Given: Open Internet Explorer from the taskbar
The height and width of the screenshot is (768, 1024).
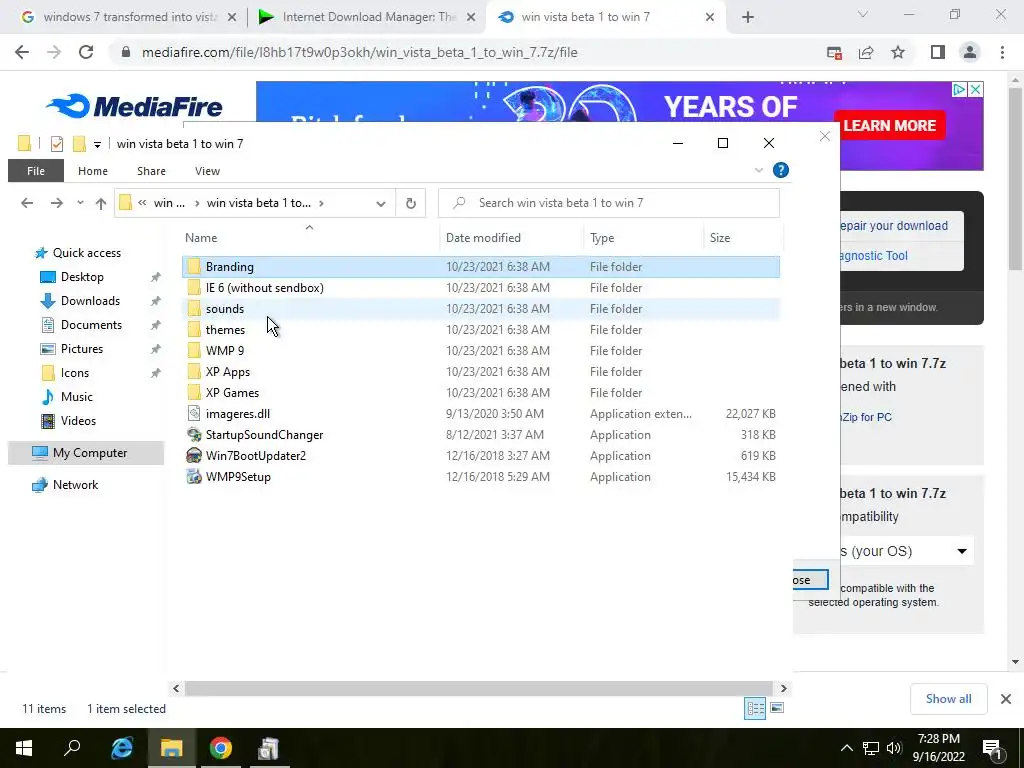Looking at the screenshot, I should pyautogui.click(x=122, y=748).
